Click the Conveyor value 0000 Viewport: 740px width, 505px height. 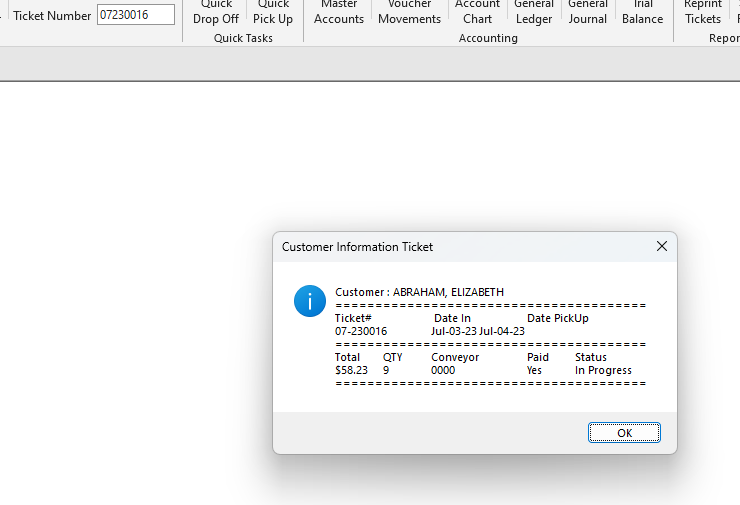coord(443,370)
